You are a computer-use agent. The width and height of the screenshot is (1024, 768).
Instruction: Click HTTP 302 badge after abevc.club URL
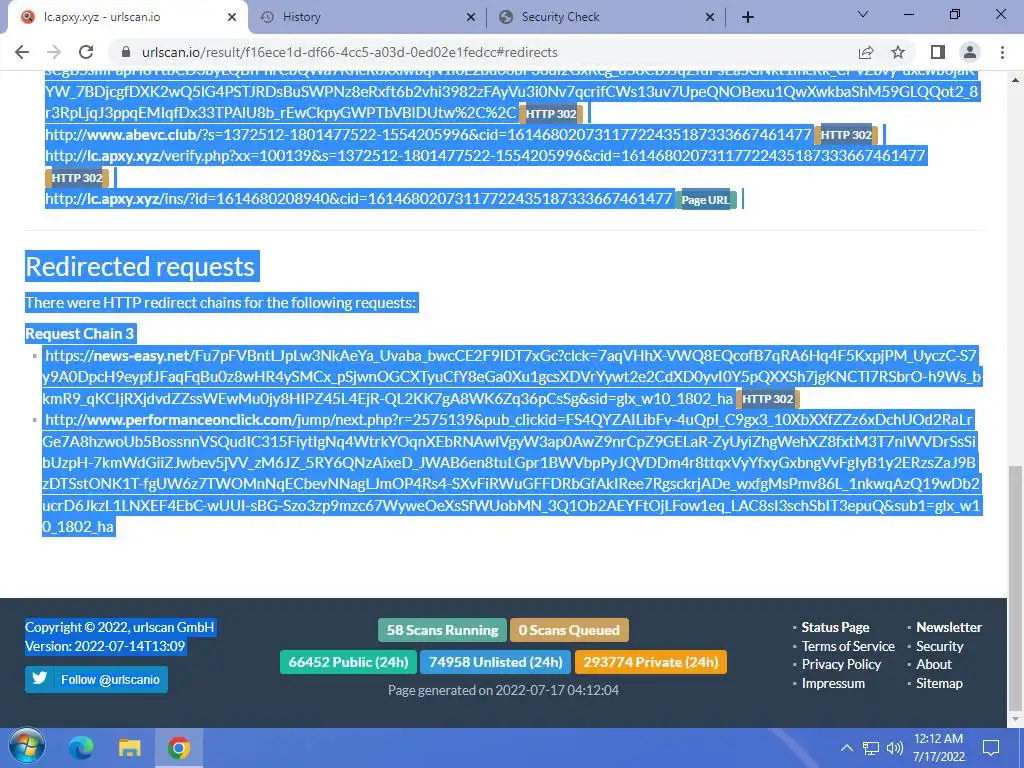click(x=846, y=135)
